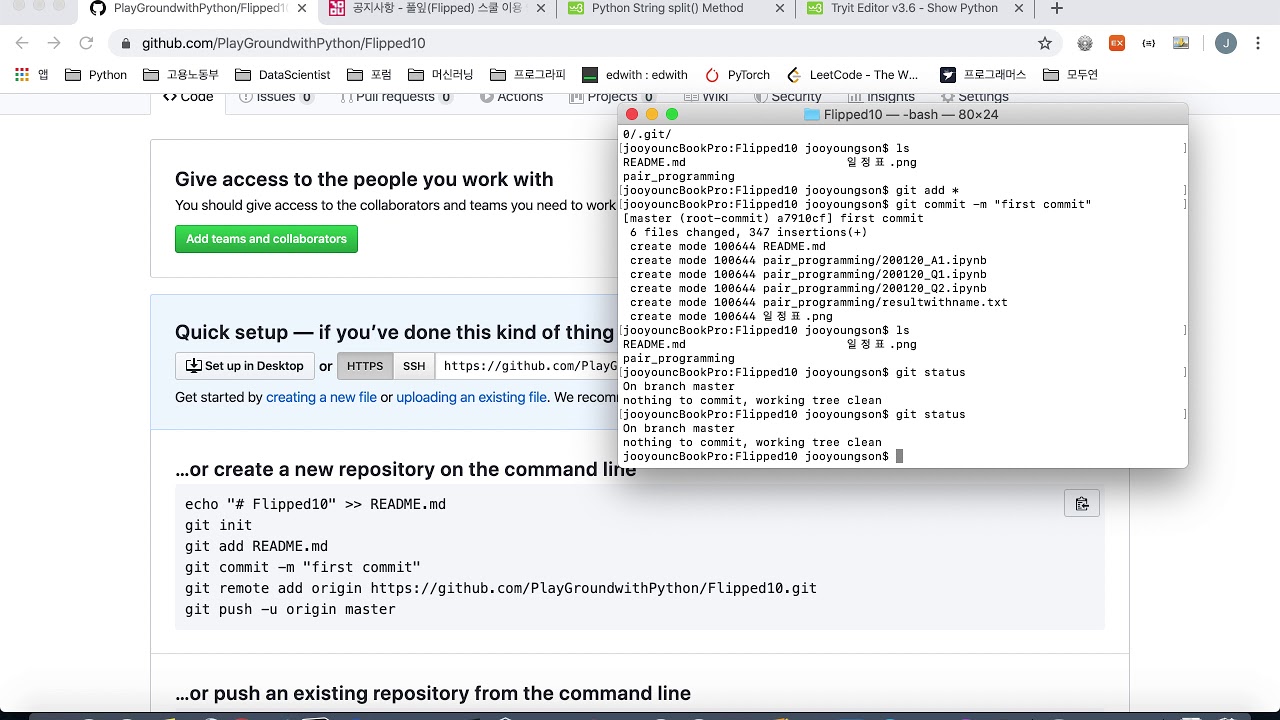1280x720 pixels.
Task: Reload the GitHub page
Action: pyautogui.click(x=86, y=43)
